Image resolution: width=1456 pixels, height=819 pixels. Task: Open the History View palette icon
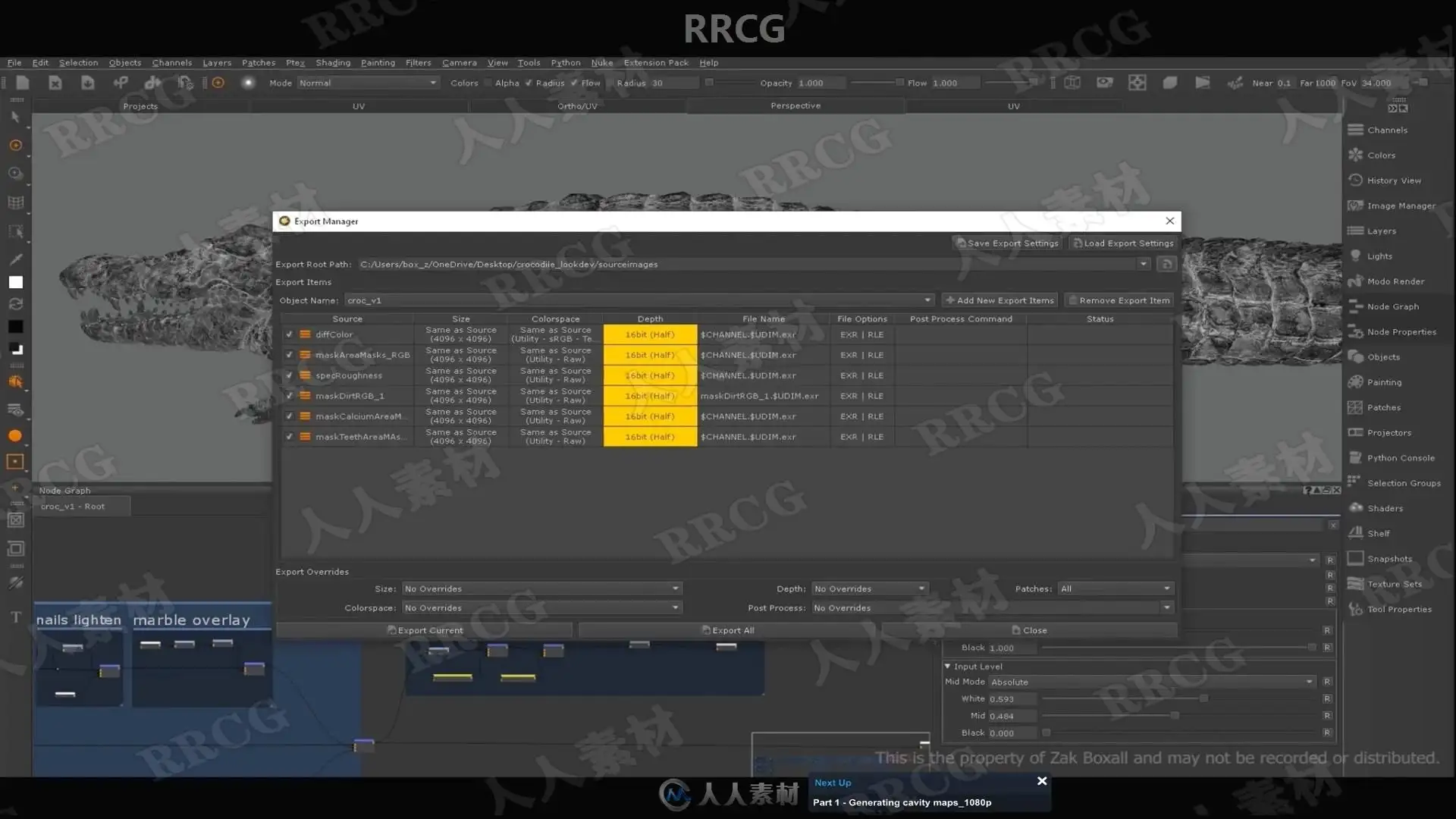click(1356, 180)
